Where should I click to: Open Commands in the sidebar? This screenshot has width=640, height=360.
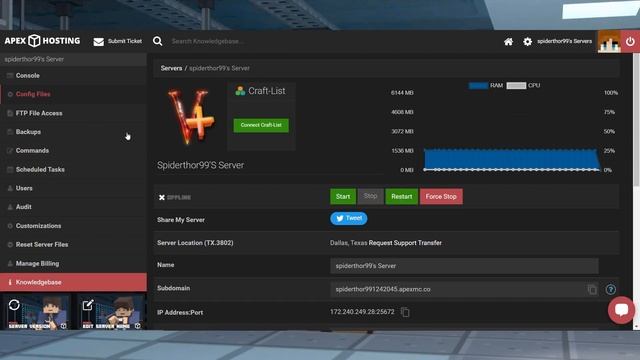[x=73, y=151]
